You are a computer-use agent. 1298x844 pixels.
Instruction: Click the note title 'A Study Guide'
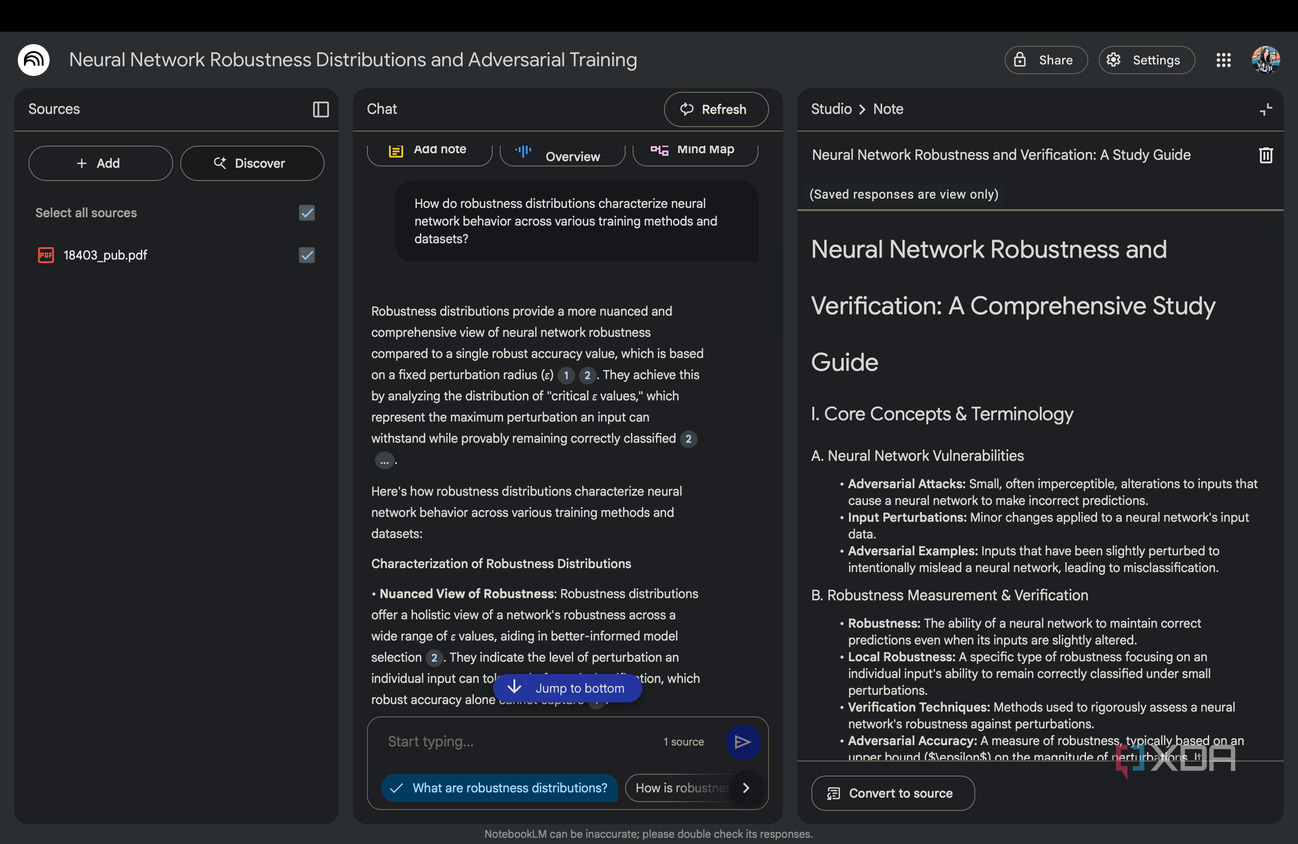[x=1001, y=155]
